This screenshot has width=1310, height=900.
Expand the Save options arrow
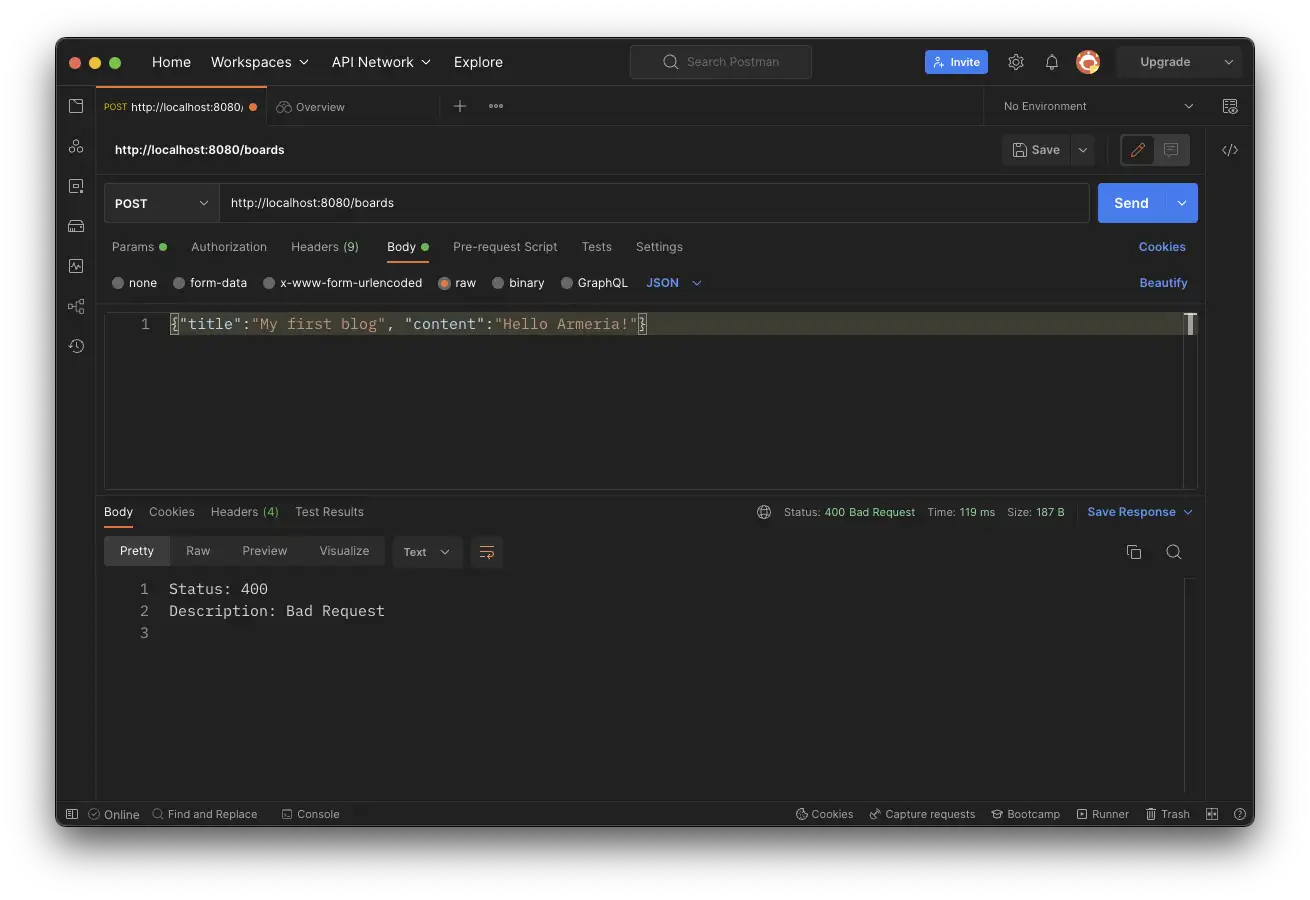(x=1082, y=150)
